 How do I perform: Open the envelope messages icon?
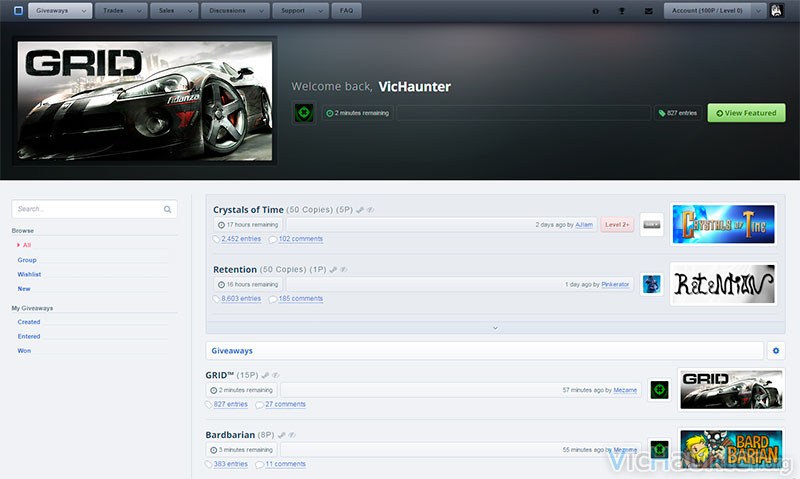tap(648, 11)
